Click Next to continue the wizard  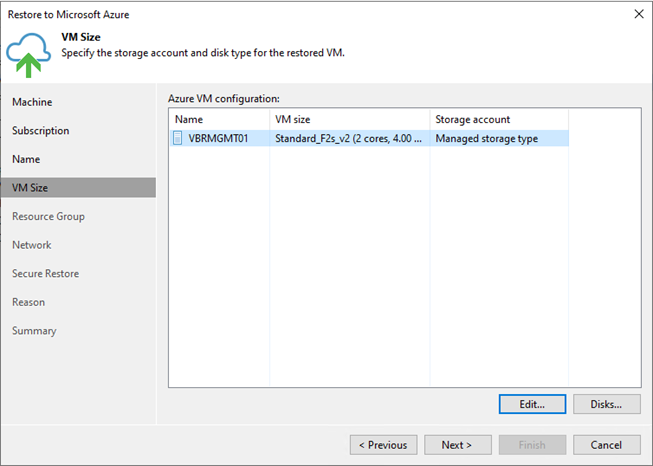(x=455, y=445)
